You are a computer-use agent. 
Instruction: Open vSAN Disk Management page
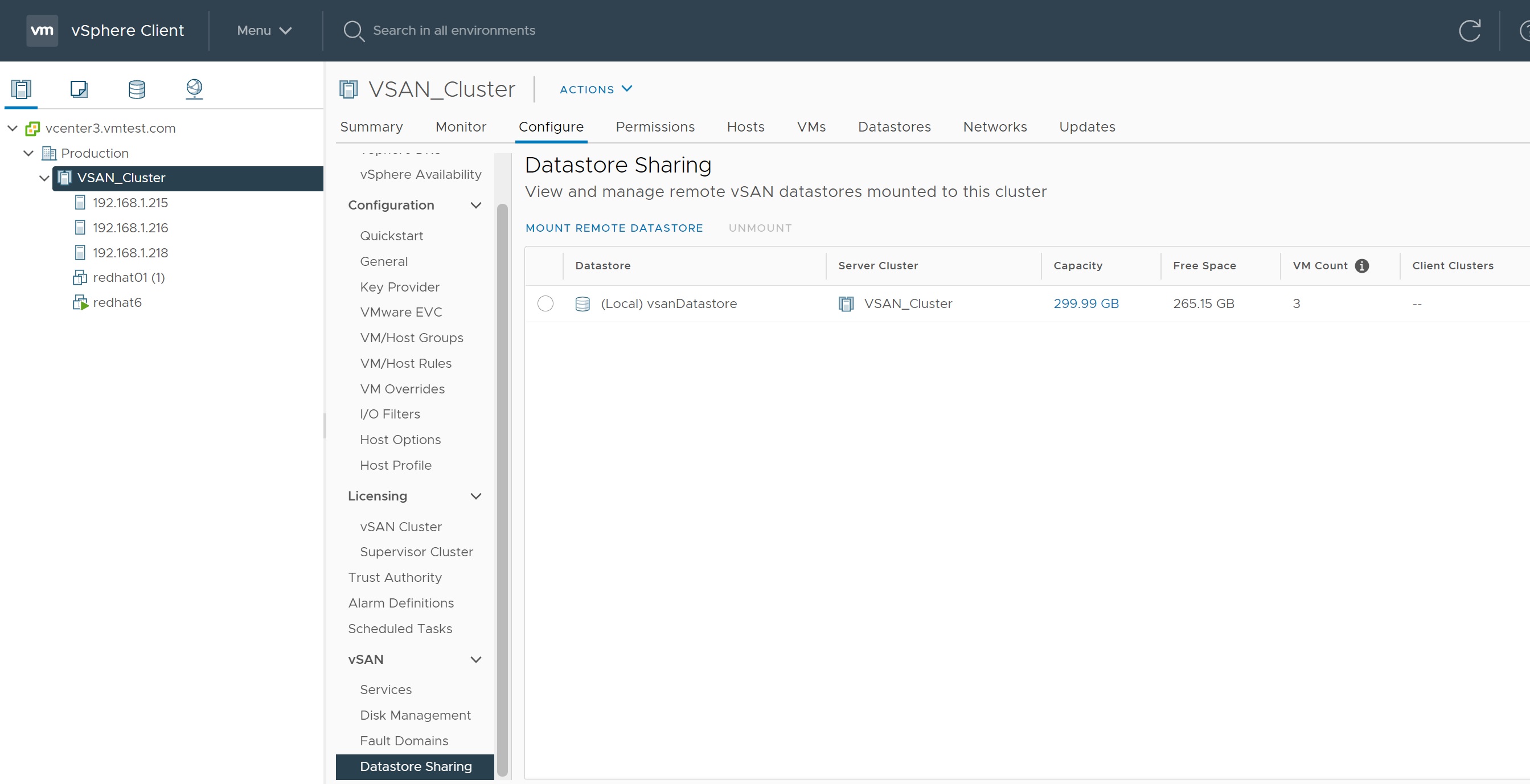(x=415, y=715)
